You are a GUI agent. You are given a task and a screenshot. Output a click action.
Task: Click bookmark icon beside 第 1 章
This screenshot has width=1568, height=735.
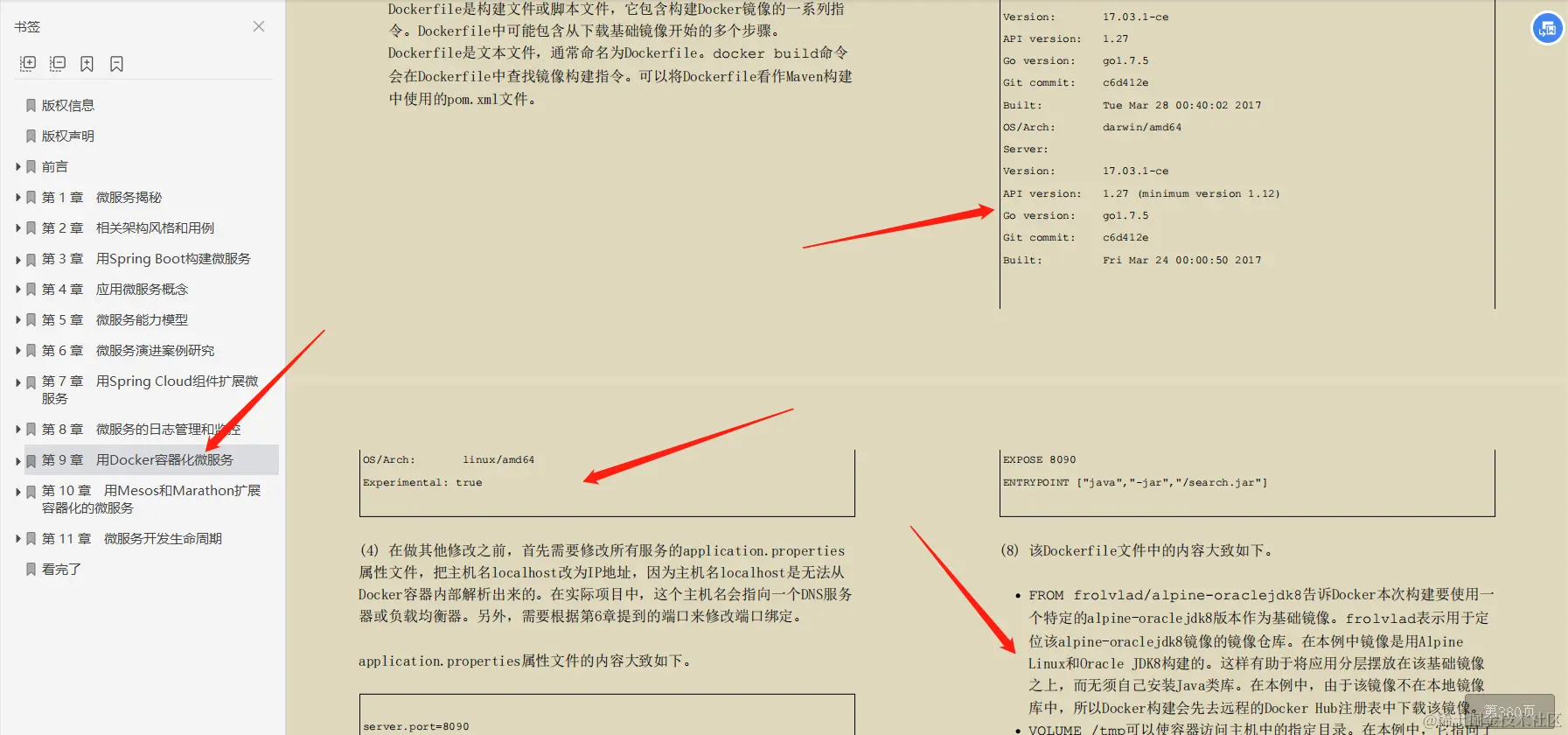pos(31,198)
